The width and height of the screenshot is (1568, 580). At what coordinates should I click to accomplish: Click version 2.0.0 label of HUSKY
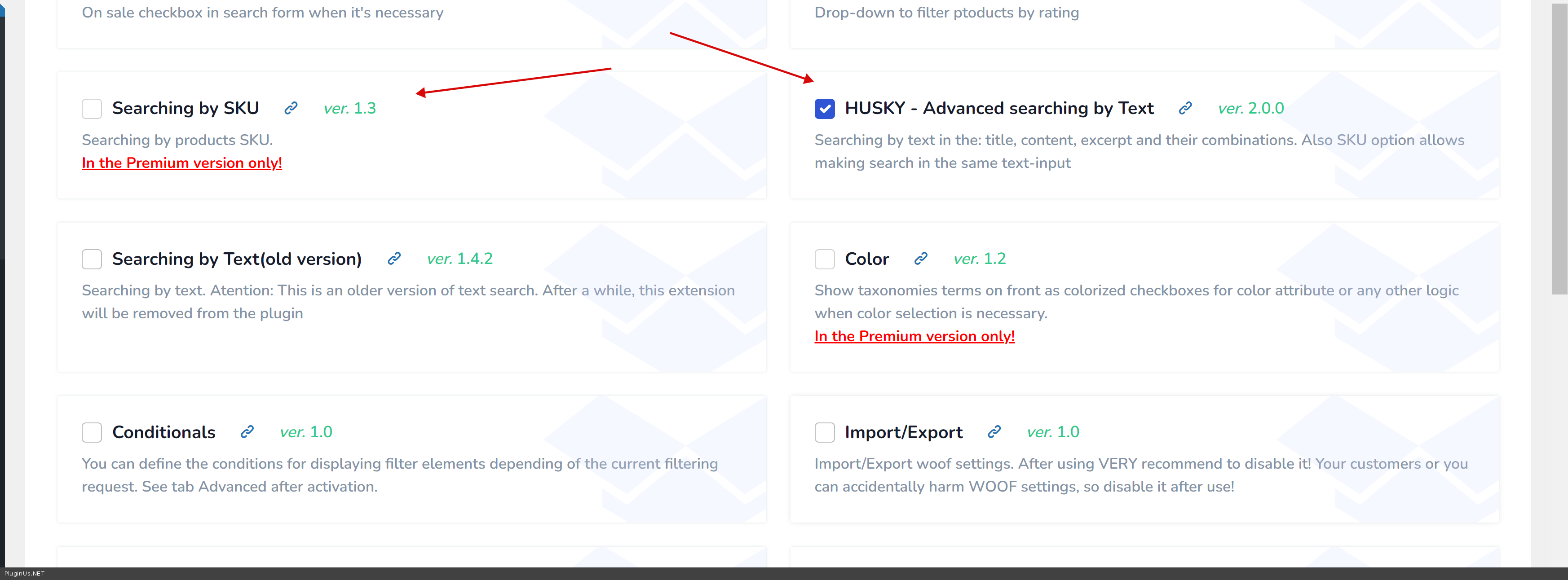(x=1250, y=108)
